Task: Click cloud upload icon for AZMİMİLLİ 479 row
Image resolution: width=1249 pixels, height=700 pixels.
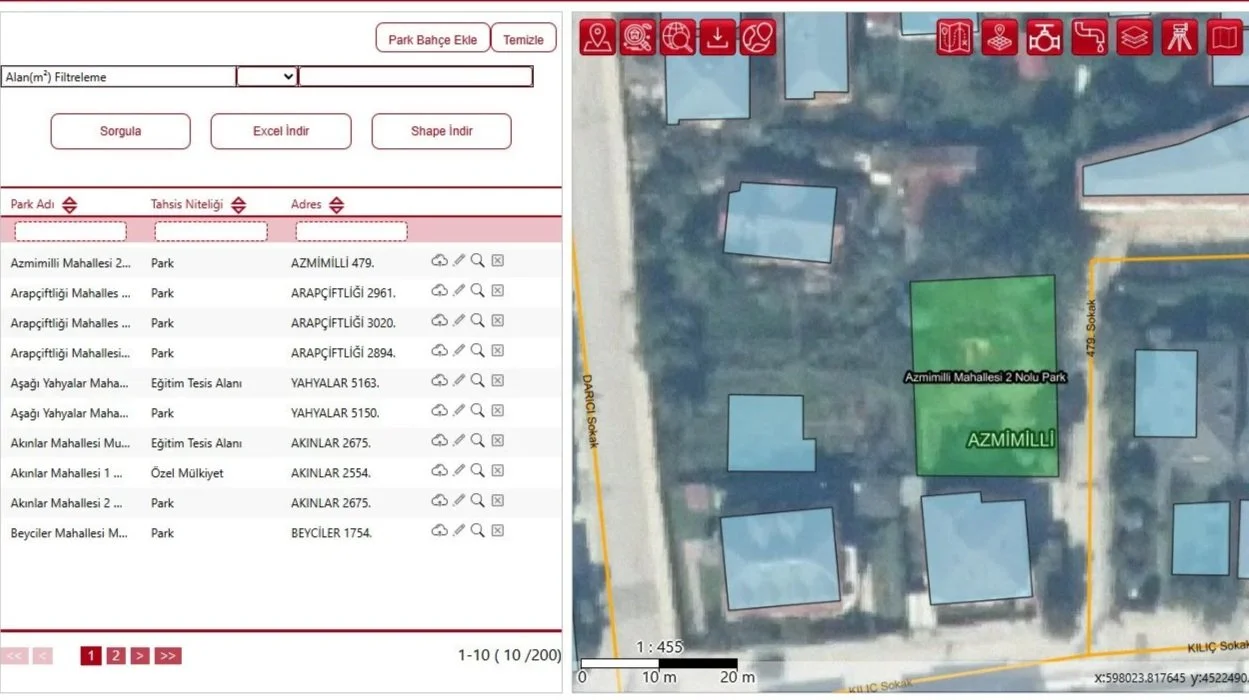Action: [x=439, y=261]
